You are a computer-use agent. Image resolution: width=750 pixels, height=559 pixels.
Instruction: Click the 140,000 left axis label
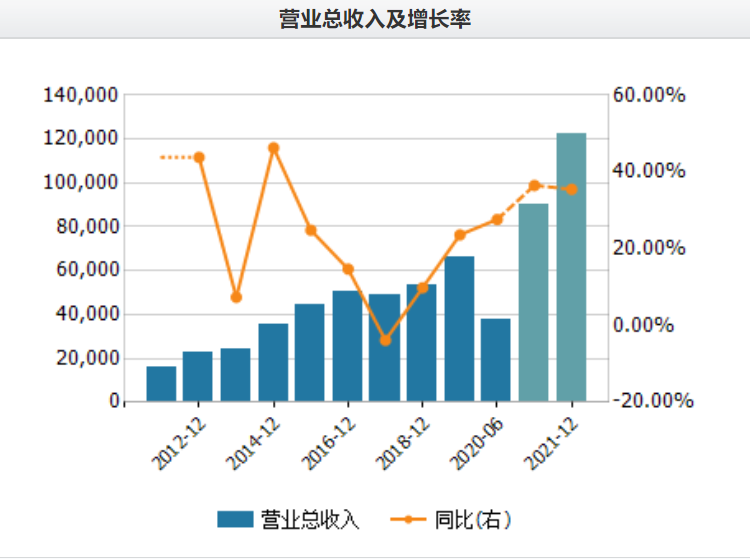coord(80,95)
